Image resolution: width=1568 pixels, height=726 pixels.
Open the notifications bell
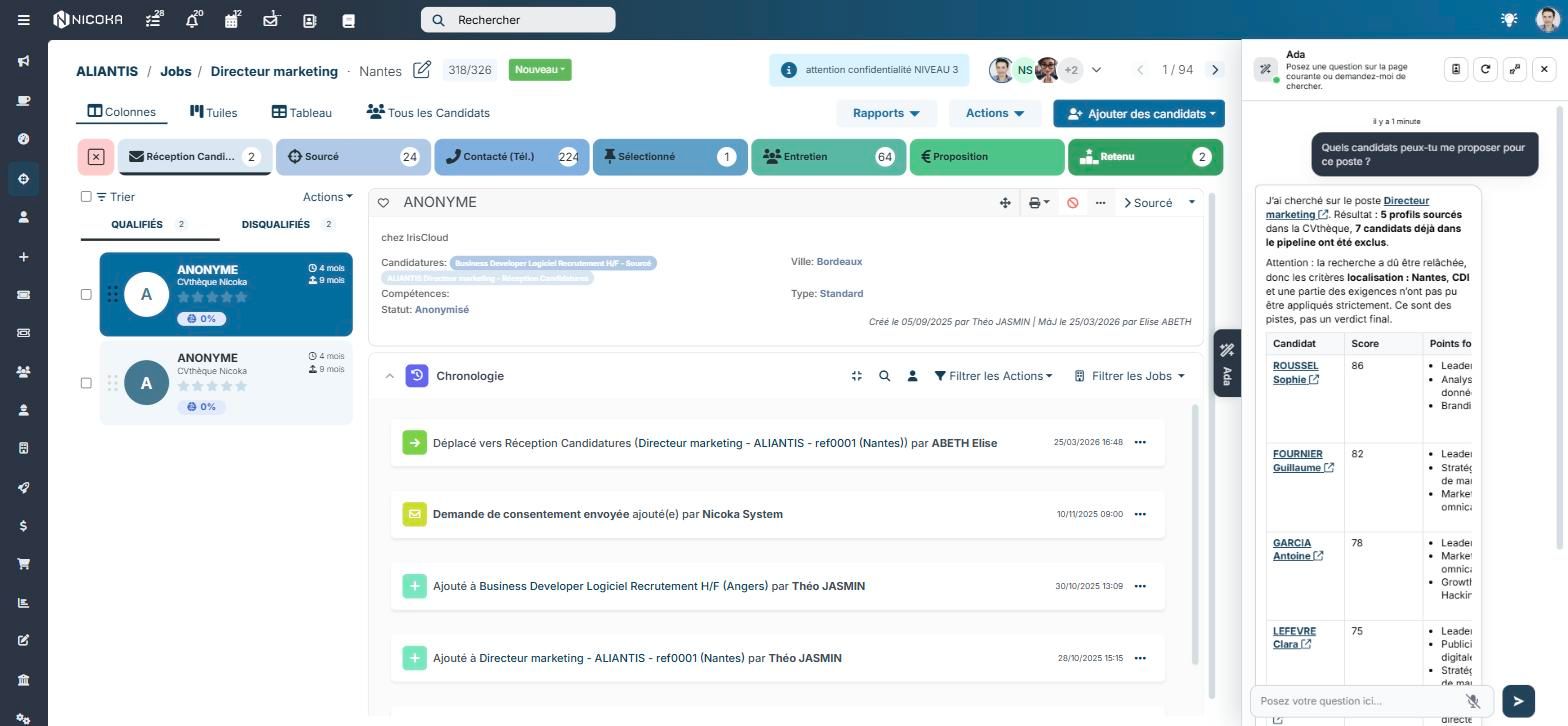click(x=193, y=20)
